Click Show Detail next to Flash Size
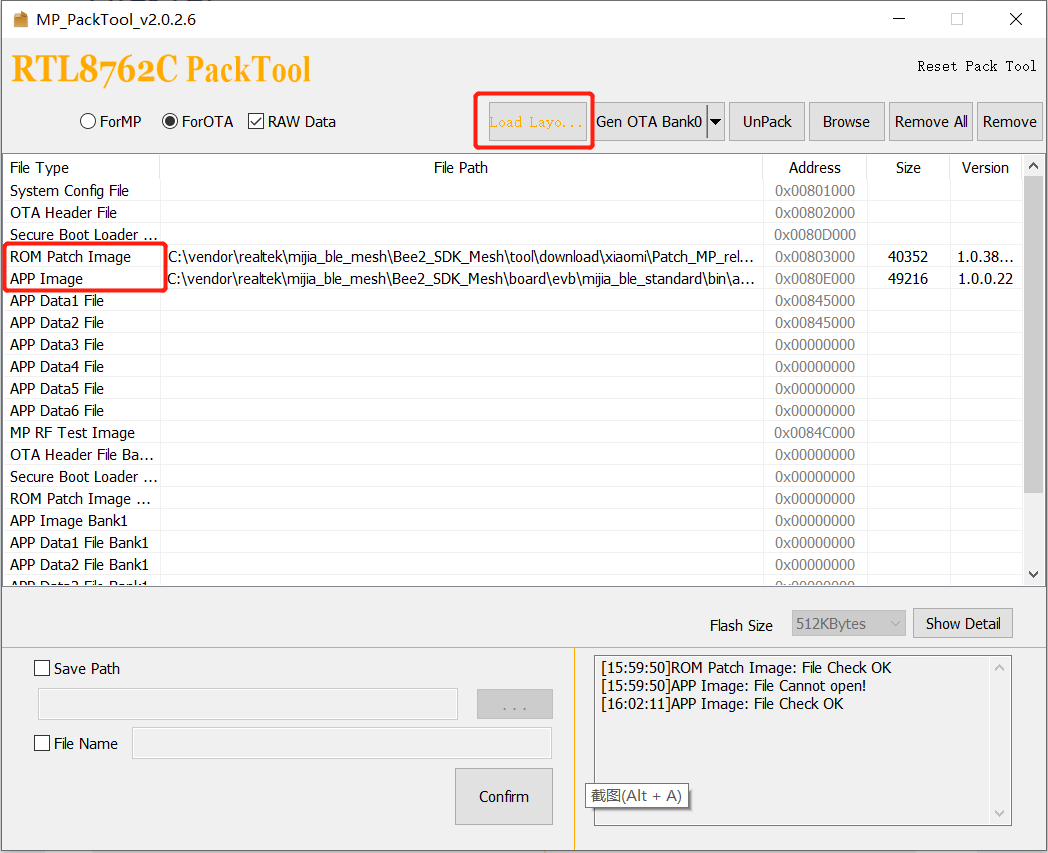The height and width of the screenshot is (853, 1048). tap(962, 622)
